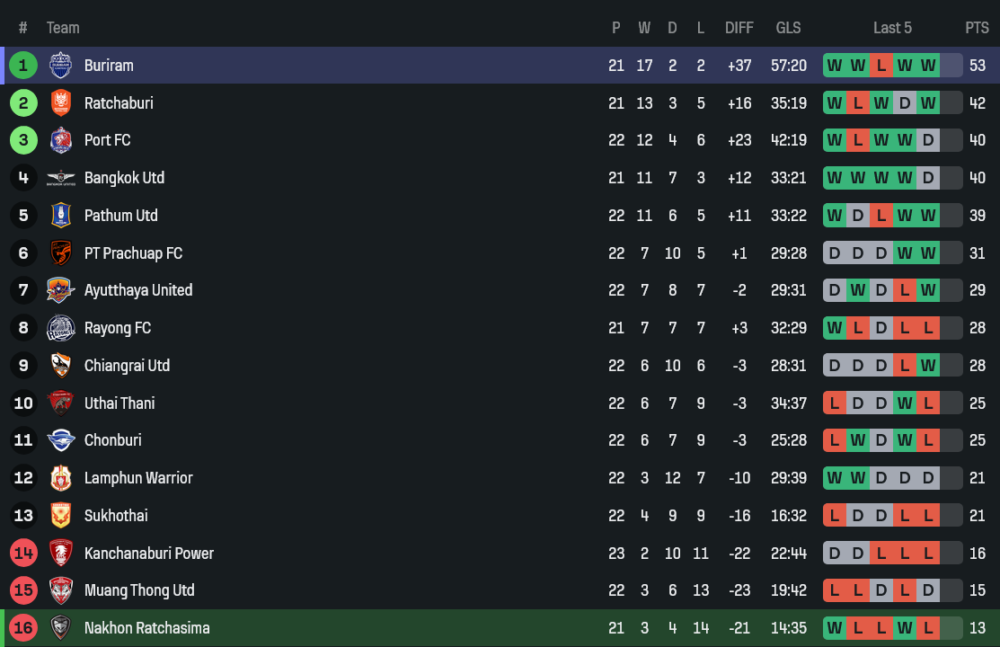1000x647 pixels.
Task: Select the rank 1 position badge
Action: coord(23,65)
